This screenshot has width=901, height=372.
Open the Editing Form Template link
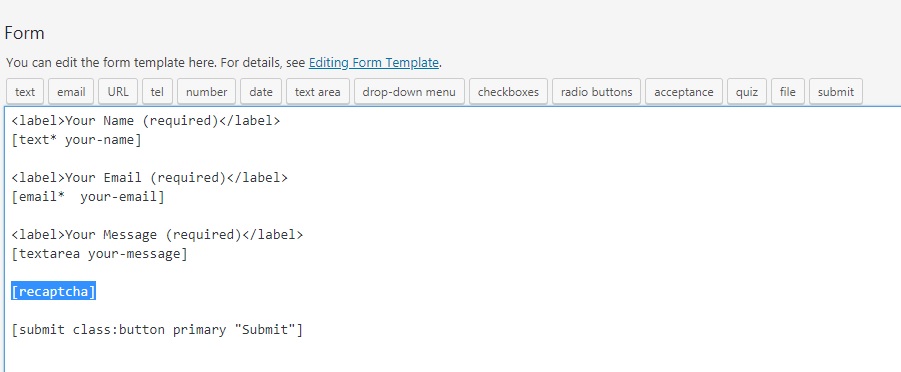(x=374, y=63)
